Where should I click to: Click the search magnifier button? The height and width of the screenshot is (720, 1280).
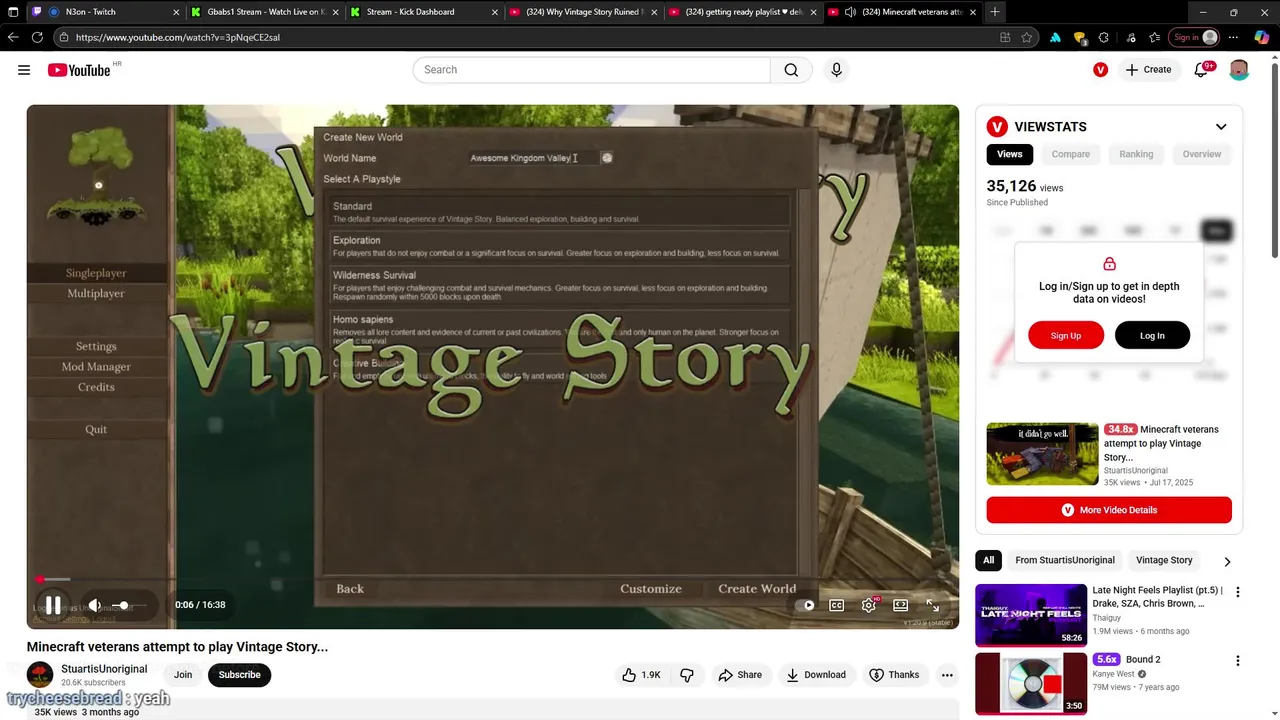[x=791, y=70]
